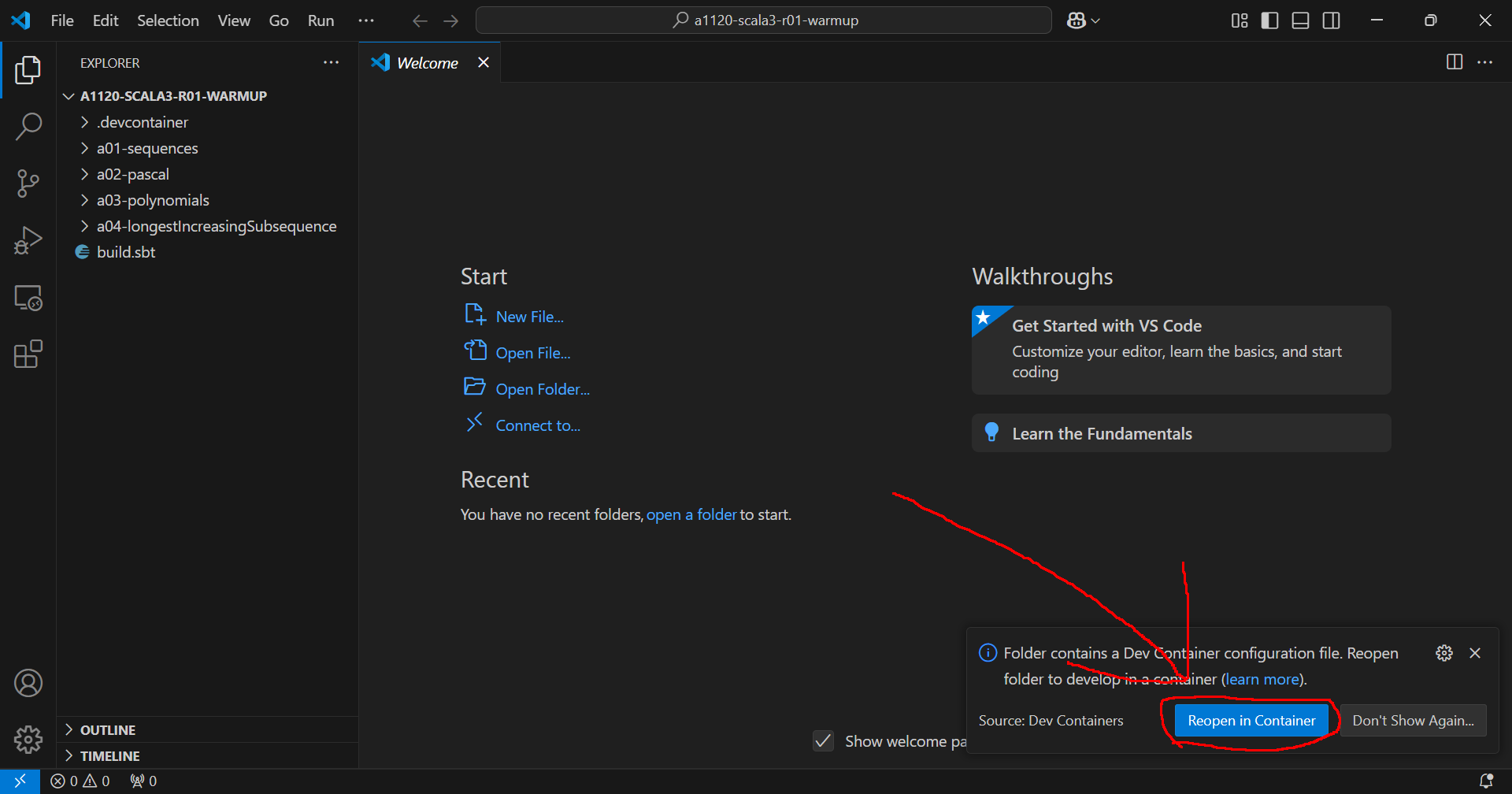Expand the a03-polynomials folder

[153, 200]
